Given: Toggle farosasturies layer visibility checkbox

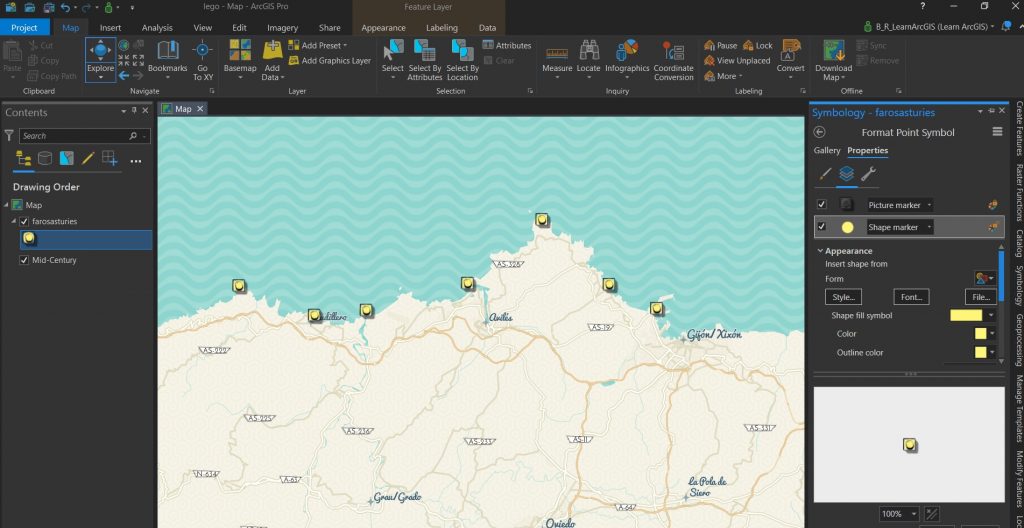Looking at the screenshot, I should coord(25,221).
